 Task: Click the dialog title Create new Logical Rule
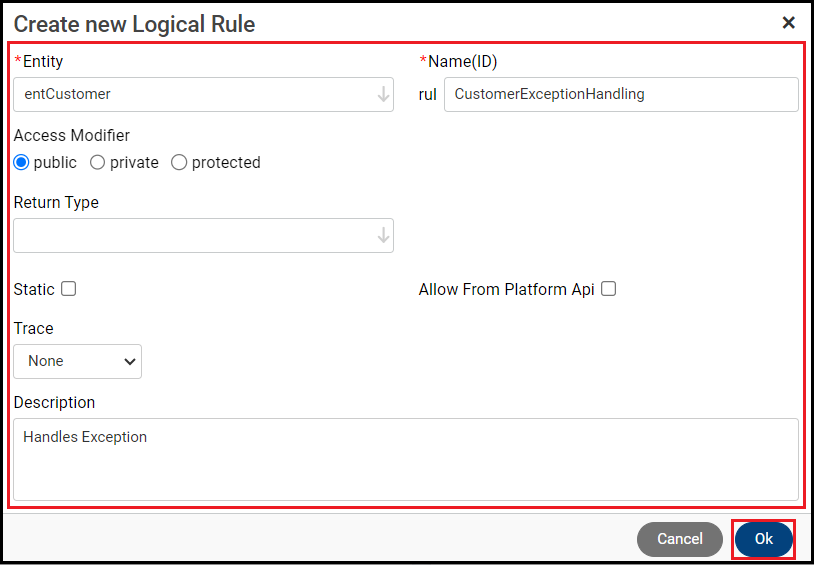pyautogui.click(x=134, y=24)
